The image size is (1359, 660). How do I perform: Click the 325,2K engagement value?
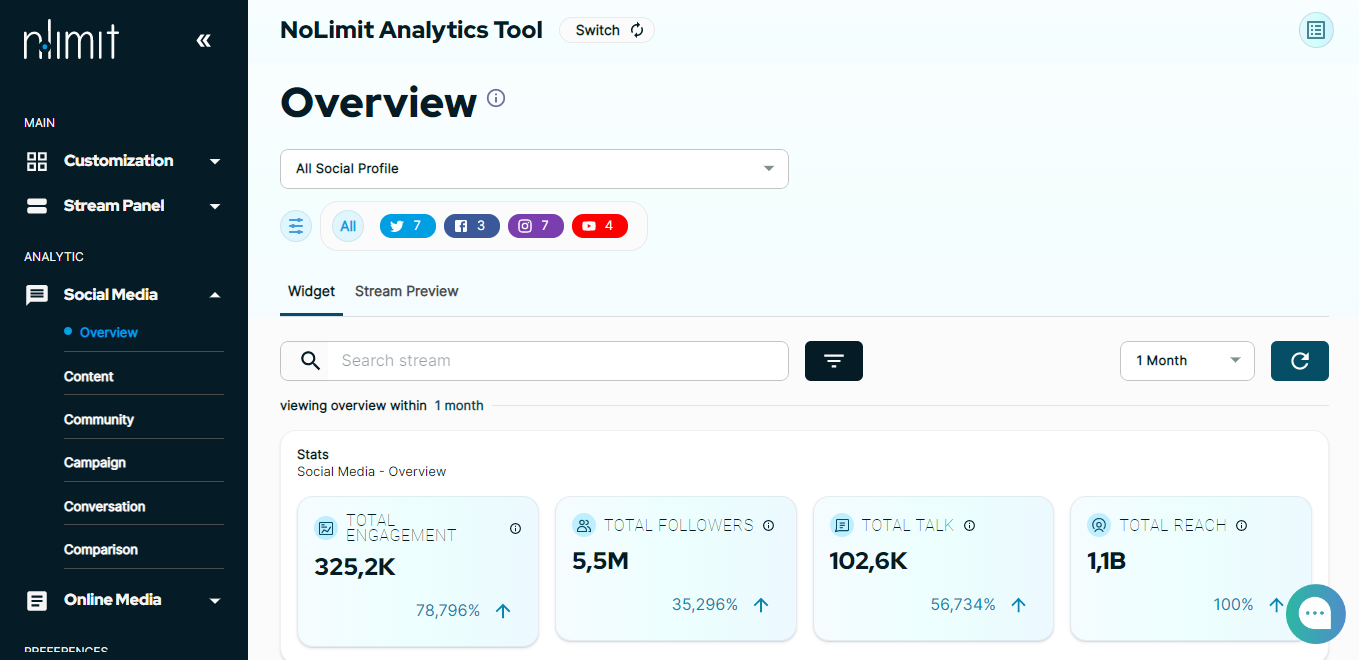[355, 567]
